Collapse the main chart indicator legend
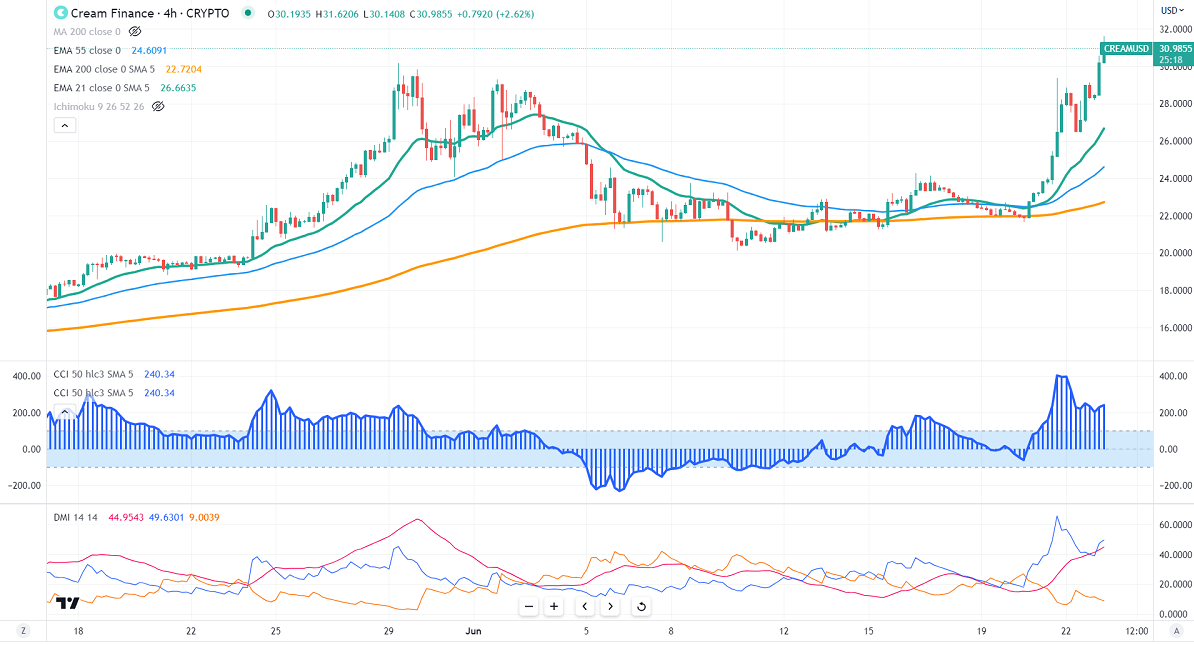Viewport: 1194px width, 645px height. (x=65, y=126)
